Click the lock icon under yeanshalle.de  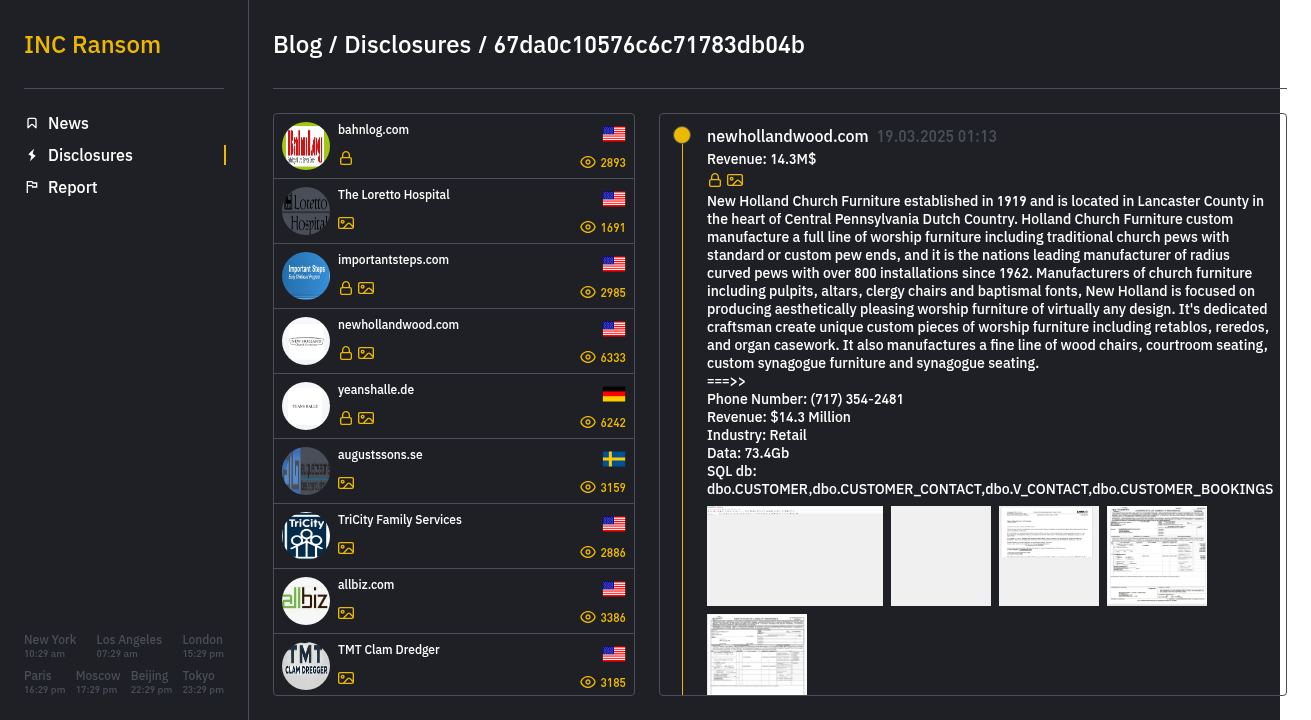pyautogui.click(x=346, y=418)
